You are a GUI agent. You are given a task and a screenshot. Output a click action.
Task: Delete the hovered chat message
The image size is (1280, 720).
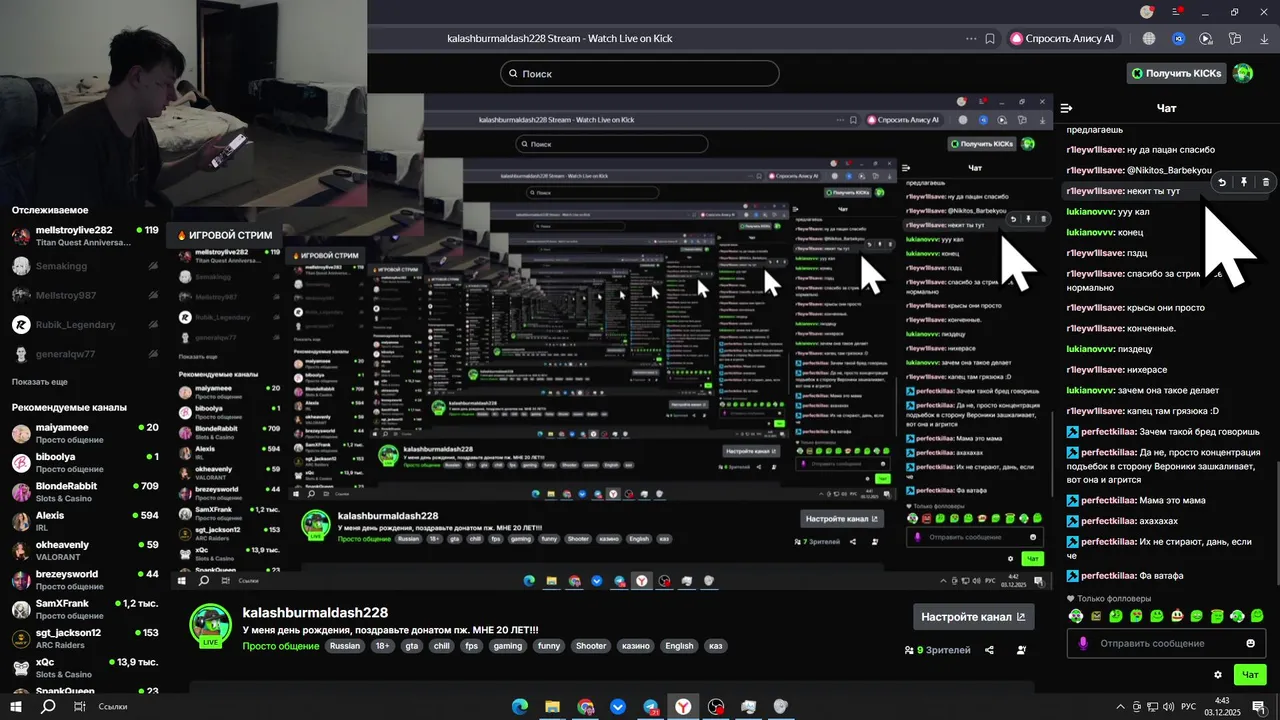1265,182
